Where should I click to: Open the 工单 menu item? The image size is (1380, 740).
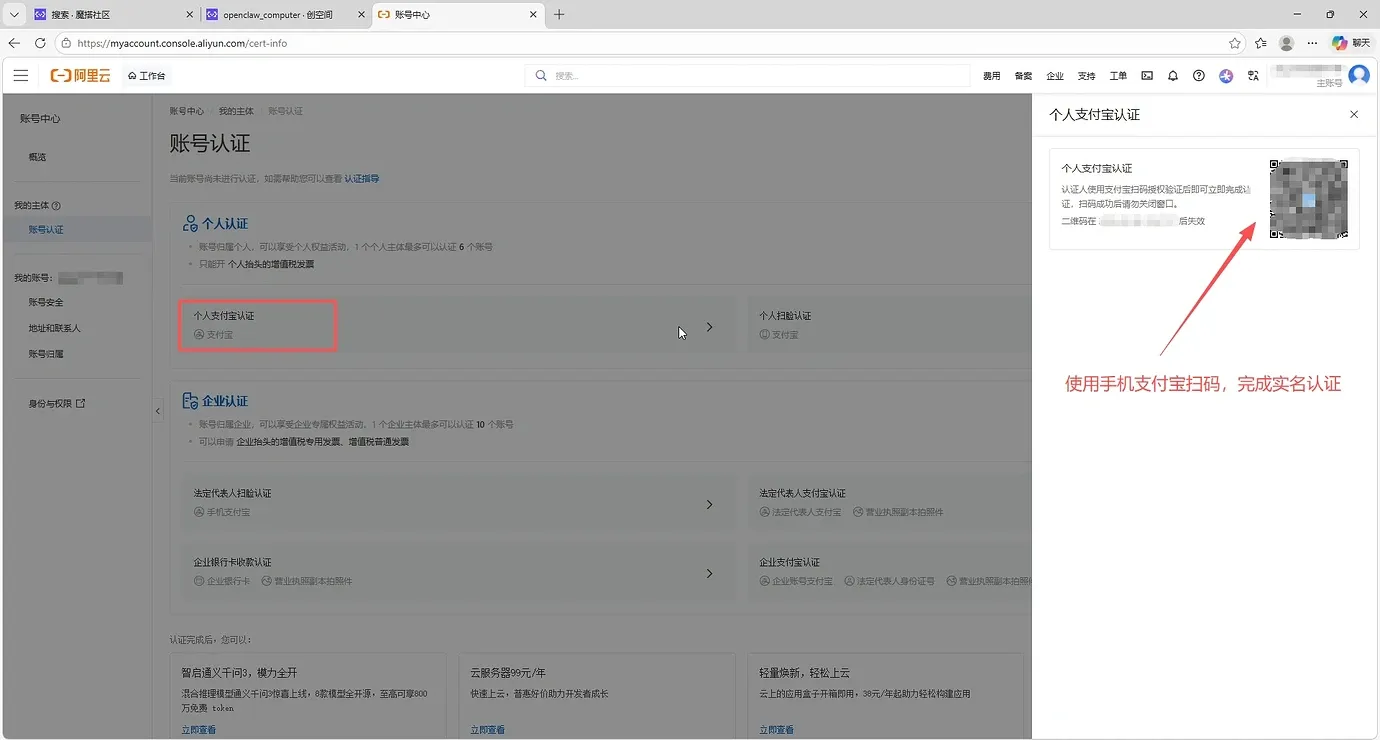[x=1118, y=75]
